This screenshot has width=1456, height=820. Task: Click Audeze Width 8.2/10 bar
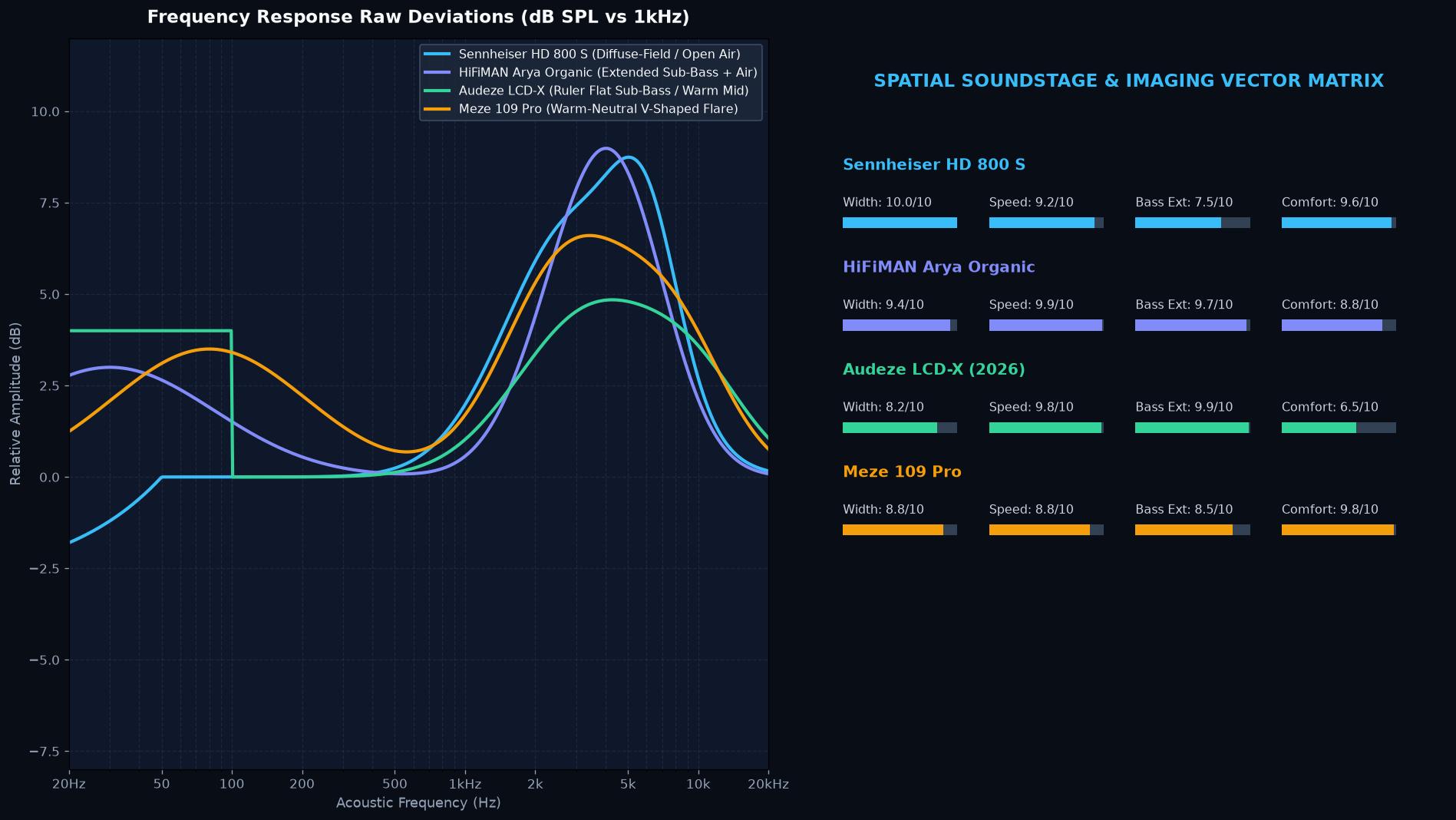click(900, 428)
